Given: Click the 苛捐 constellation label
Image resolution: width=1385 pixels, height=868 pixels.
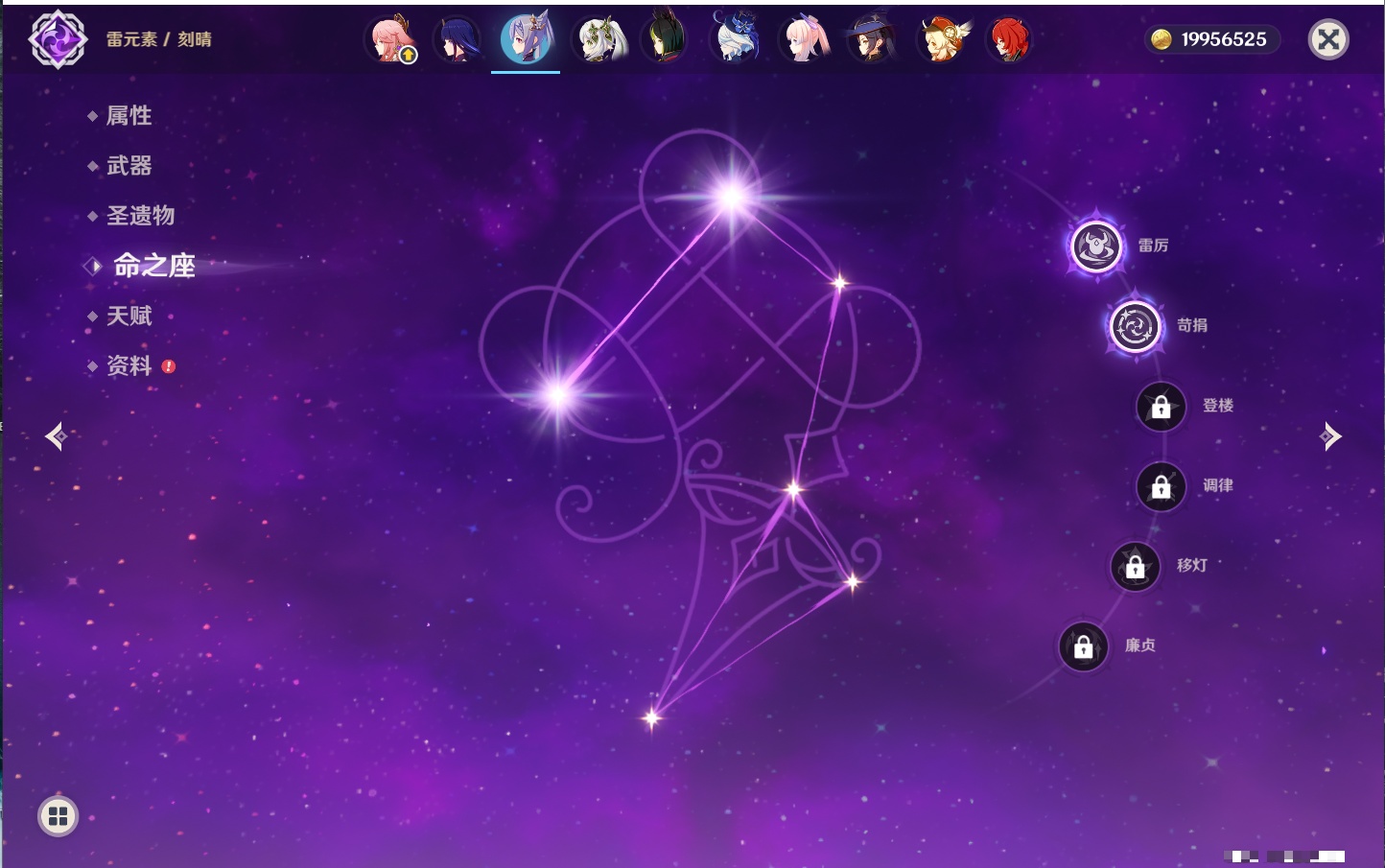Looking at the screenshot, I should pyautogui.click(x=1192, y=325).
